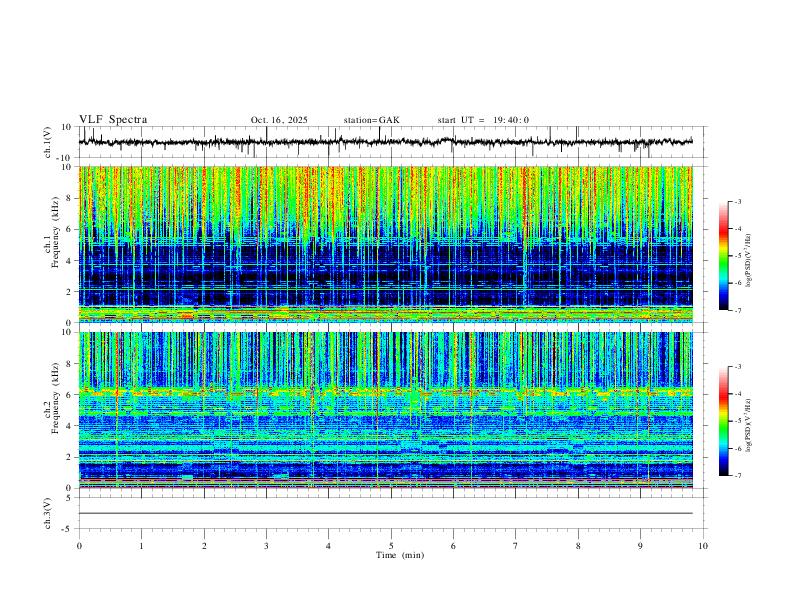Click the ch.1 spectrogram color bar
The image size is (792, 612).
click(x=723, y=256)
